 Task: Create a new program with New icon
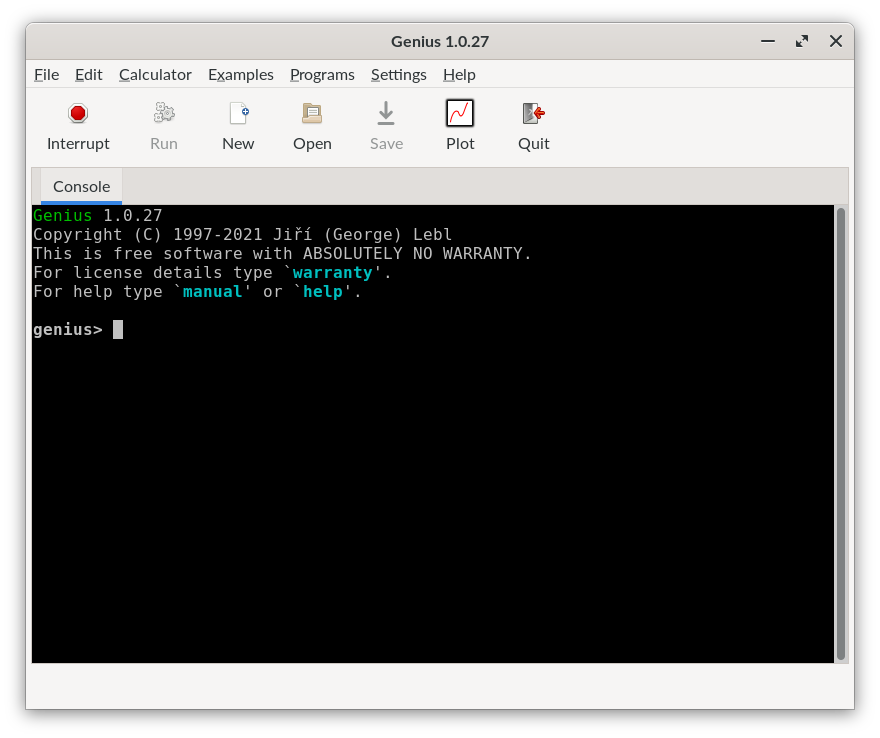coord(239,113)
